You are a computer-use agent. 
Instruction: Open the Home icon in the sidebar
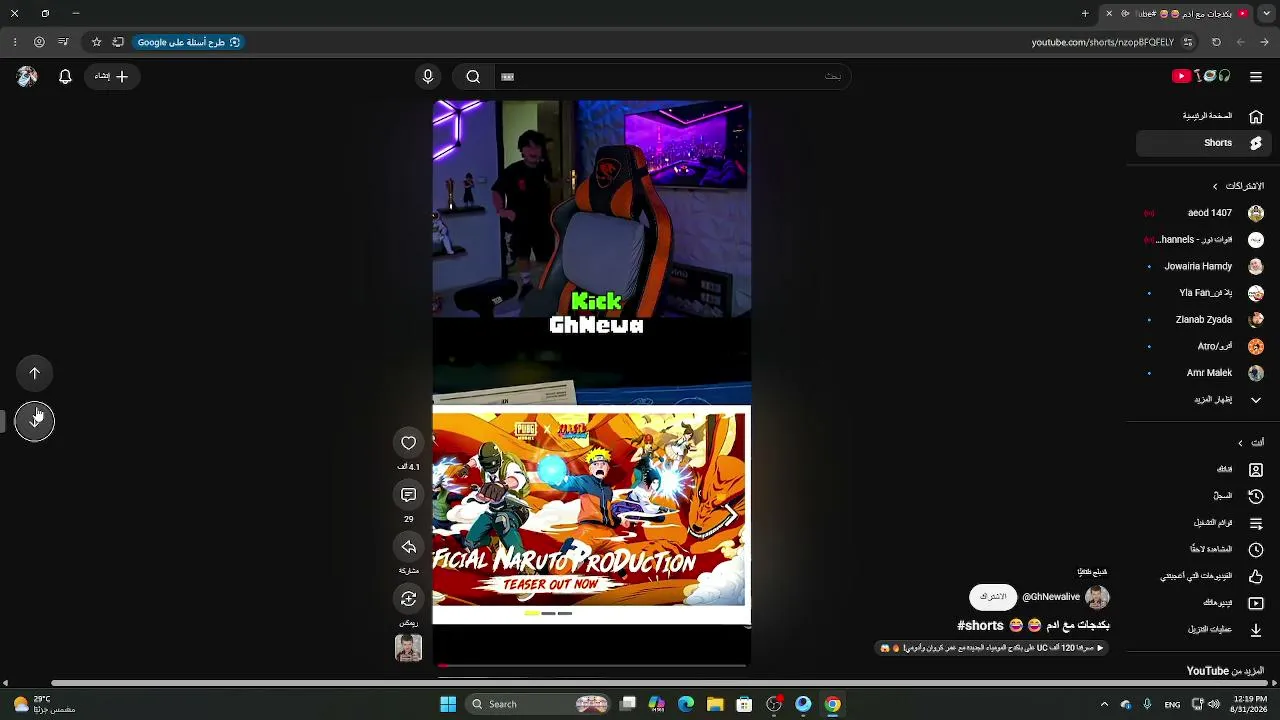(x=1256, y=116)
